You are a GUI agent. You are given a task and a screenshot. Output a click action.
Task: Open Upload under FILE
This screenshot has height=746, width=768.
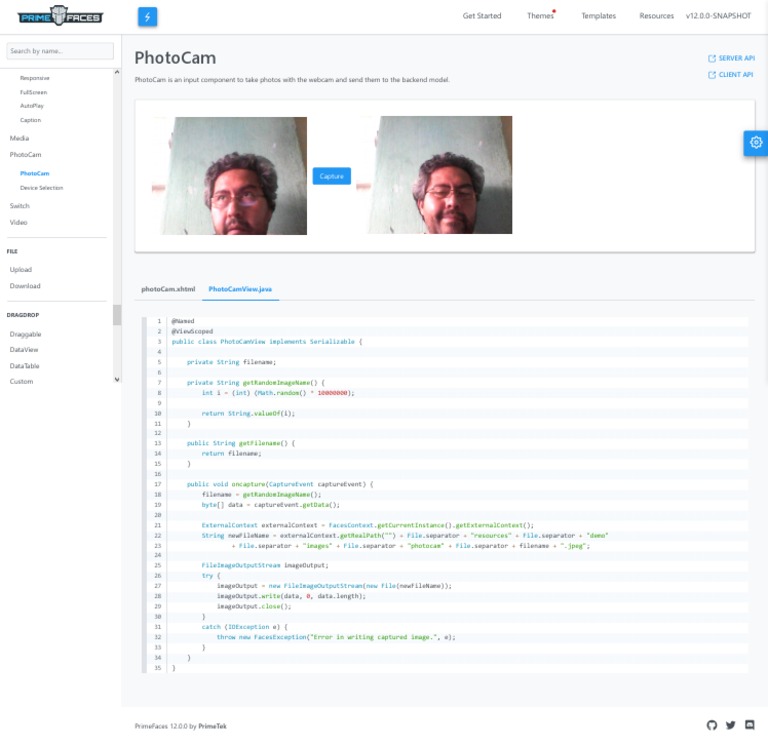coord(21,270)
